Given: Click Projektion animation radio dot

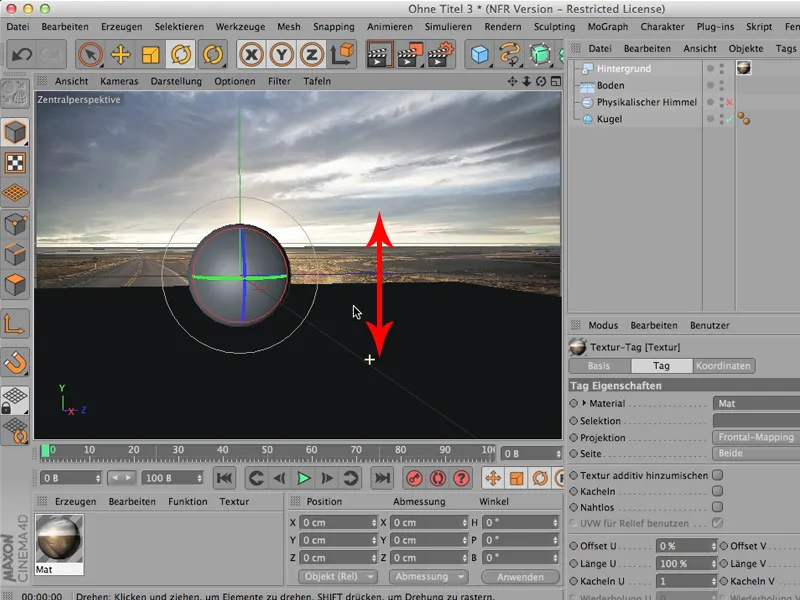Looking at the screenshot, I should click(x=573, y=438).
